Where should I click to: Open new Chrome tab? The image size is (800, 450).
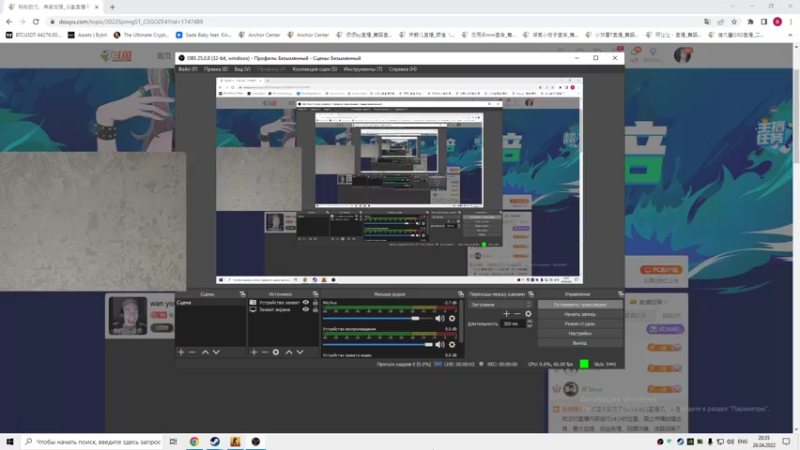click(x=112, y=7)
